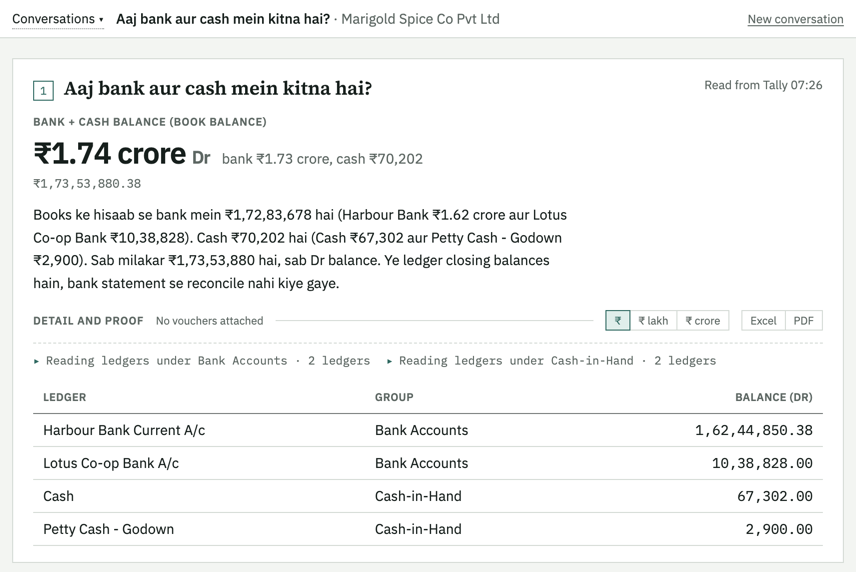The image size is (856, 572).
Task: Click the Bank Accounts group of Lotus Co-op row
Action: coord(421,463)
